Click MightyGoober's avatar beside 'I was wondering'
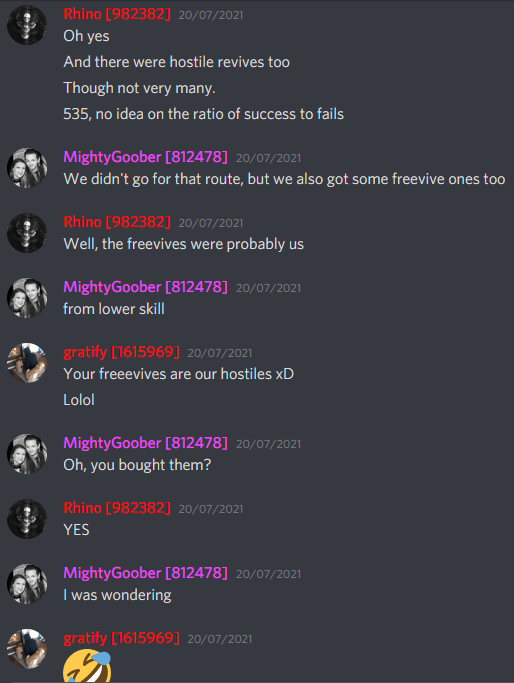 pyautogui.click(x=27, y=584)
